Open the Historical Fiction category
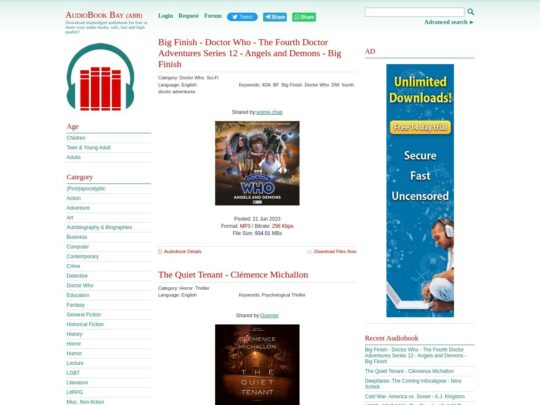 (85, 324)
